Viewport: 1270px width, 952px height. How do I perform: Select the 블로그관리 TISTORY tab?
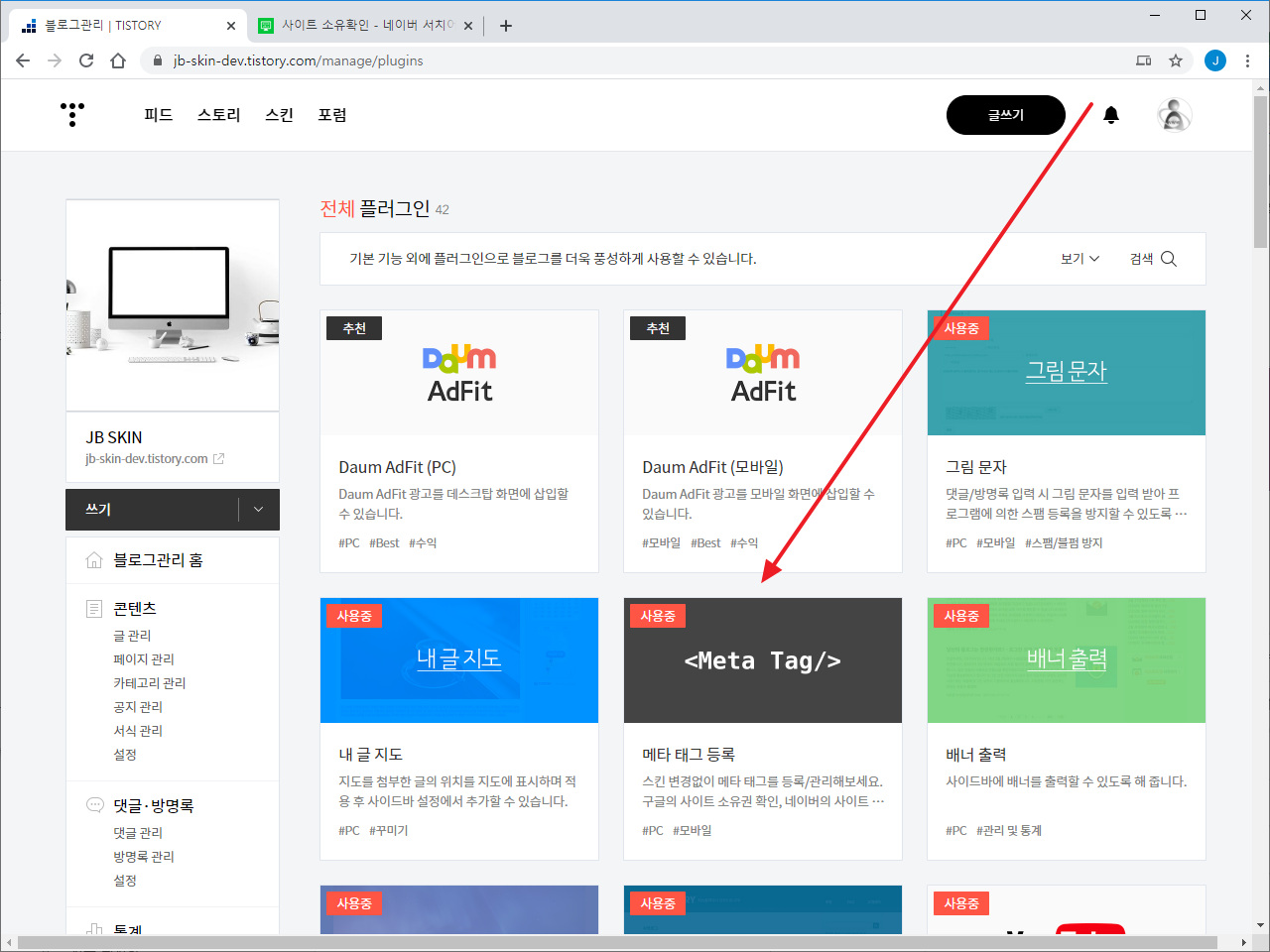127,26
